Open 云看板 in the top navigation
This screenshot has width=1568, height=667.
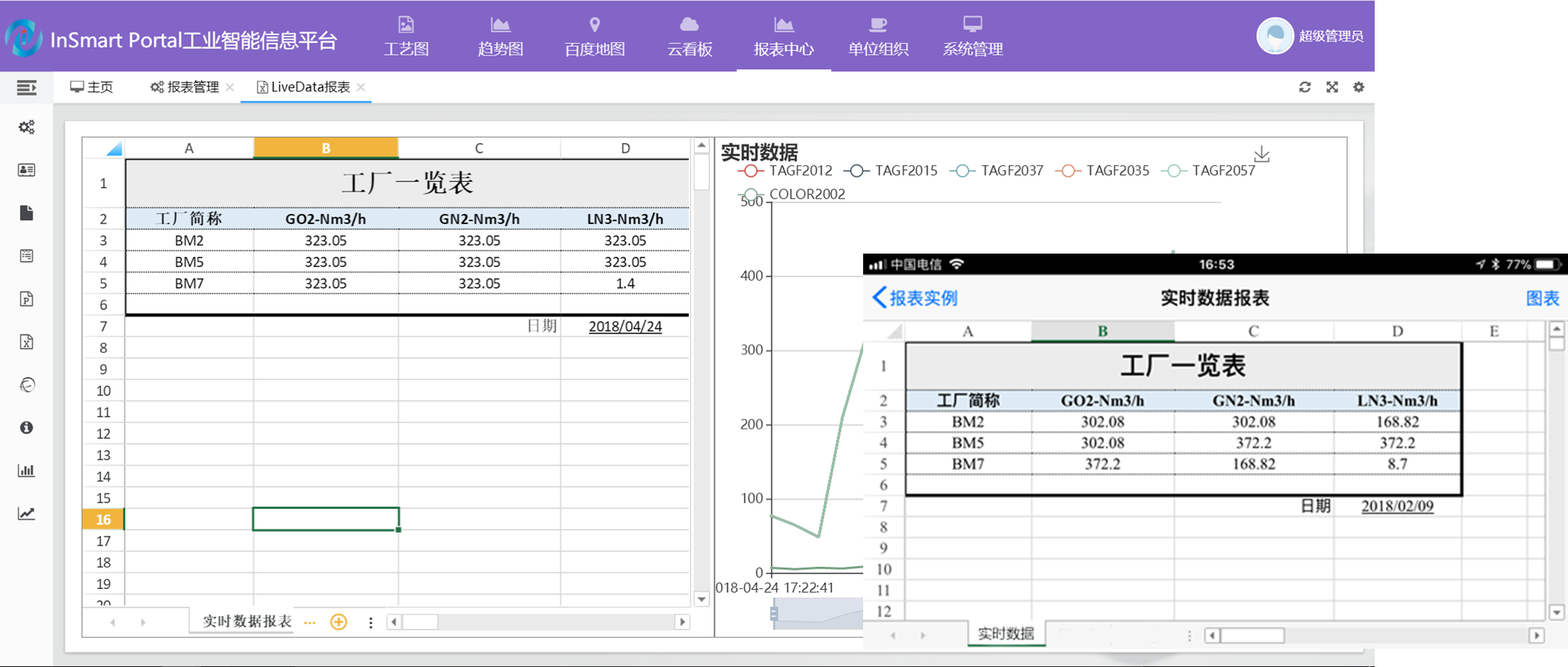pyautogui.click(x=689, y=37)
